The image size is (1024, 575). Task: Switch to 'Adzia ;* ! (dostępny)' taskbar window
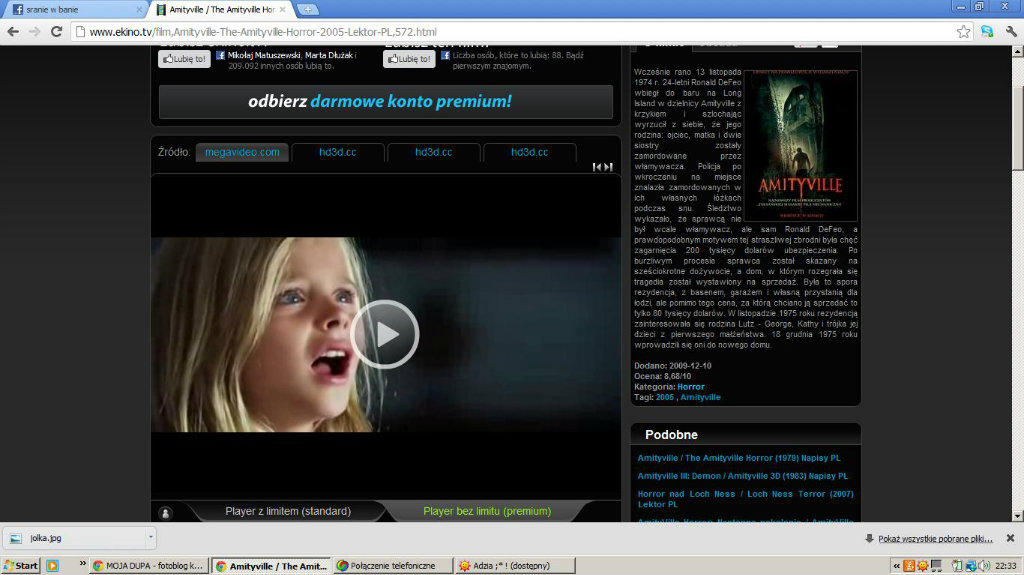tap(515, 566)
